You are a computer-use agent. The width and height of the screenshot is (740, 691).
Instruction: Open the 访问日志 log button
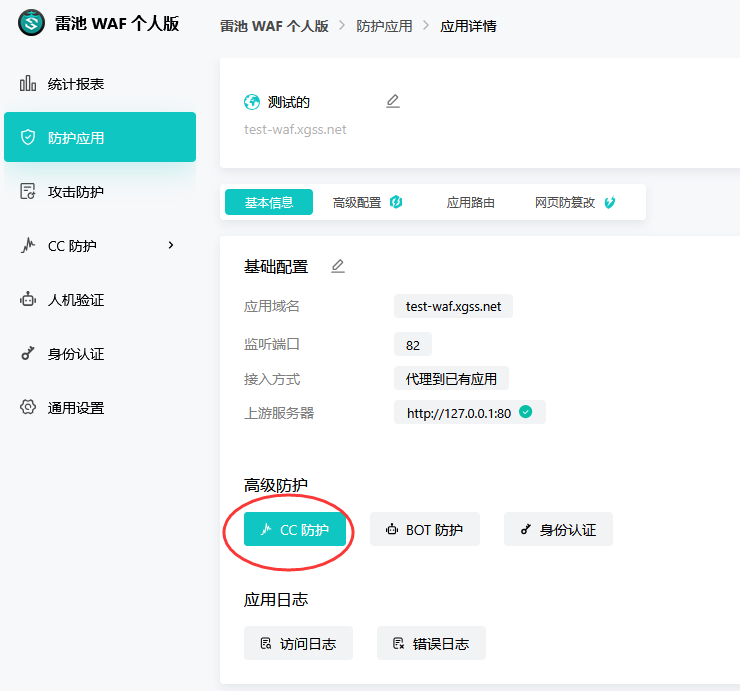298,644
